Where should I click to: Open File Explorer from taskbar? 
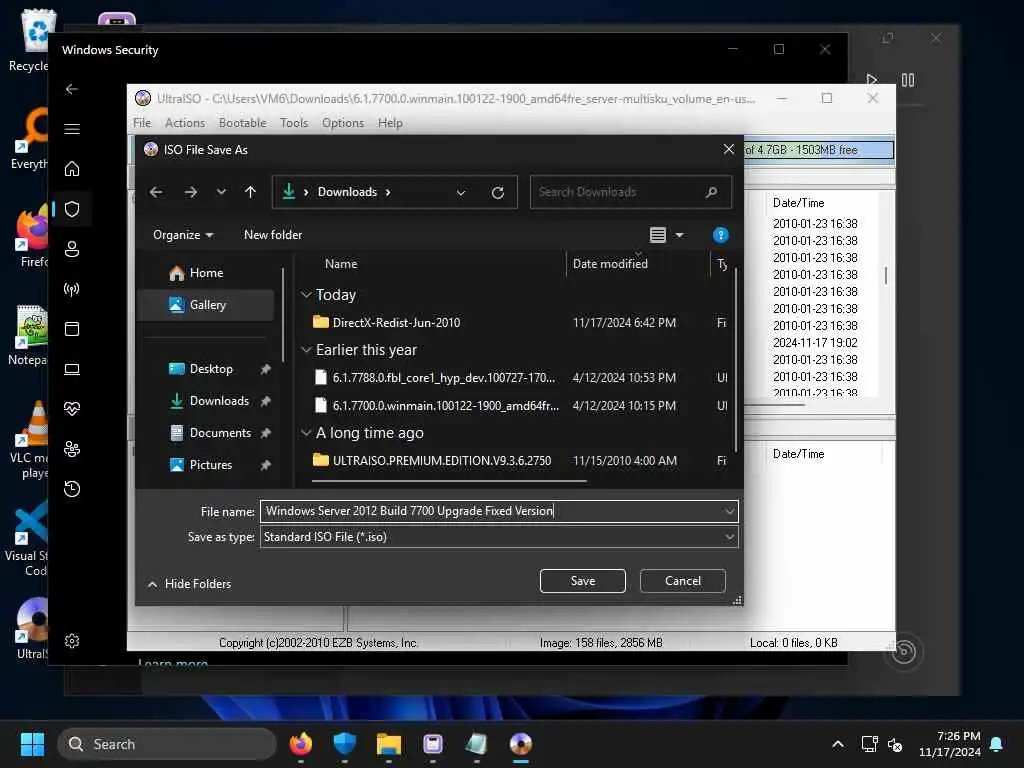coord(389,744)
